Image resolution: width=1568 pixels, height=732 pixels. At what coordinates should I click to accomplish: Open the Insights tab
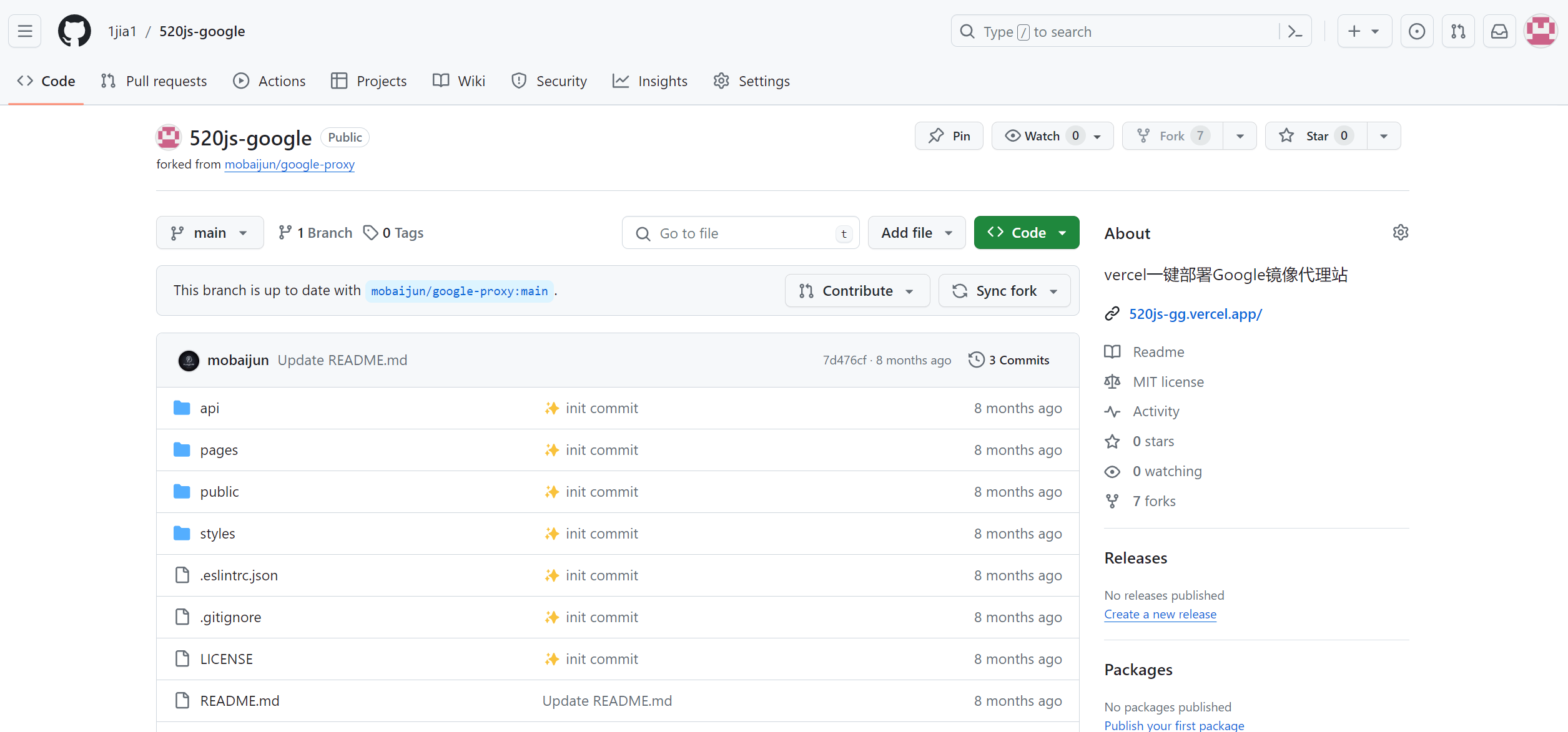pos(650,81)
